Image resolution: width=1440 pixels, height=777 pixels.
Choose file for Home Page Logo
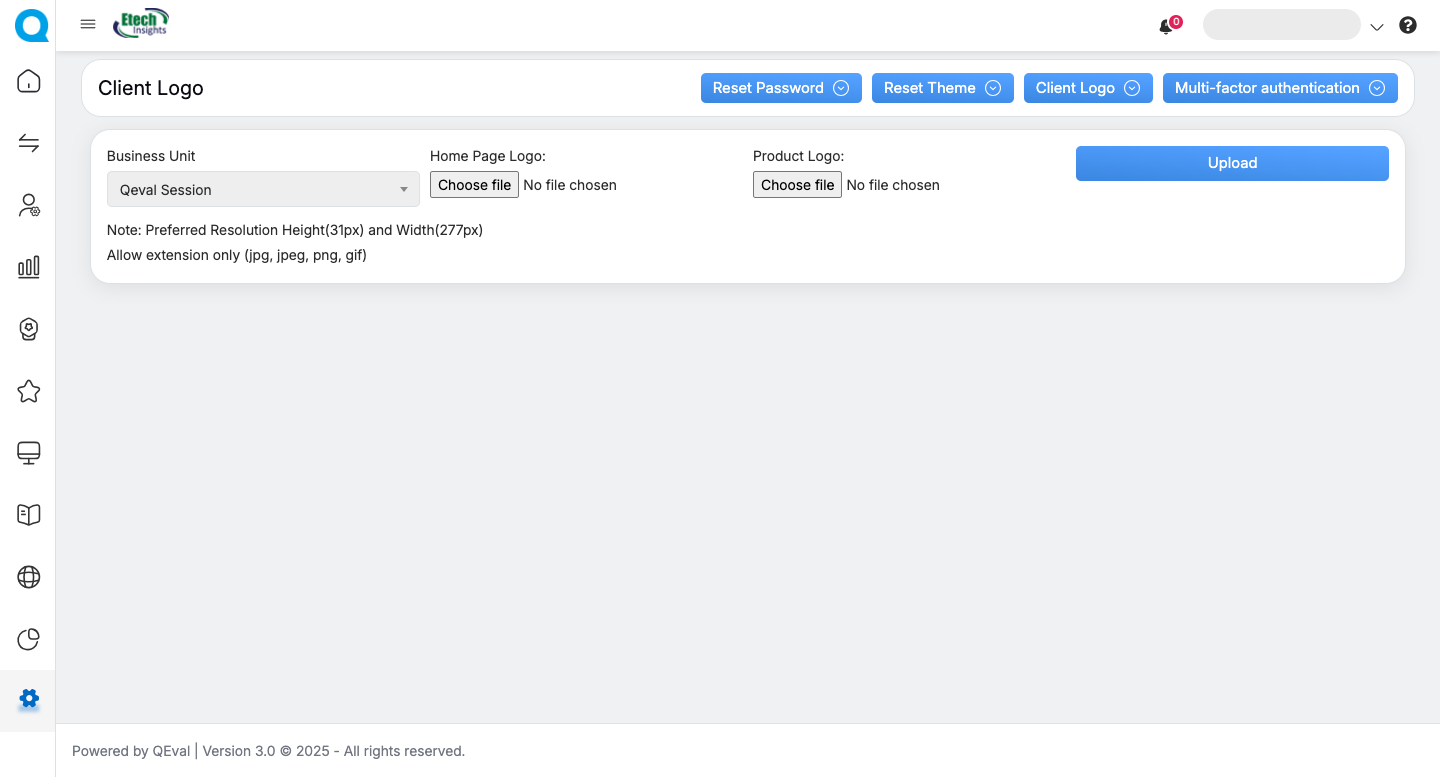pos(474,185)
